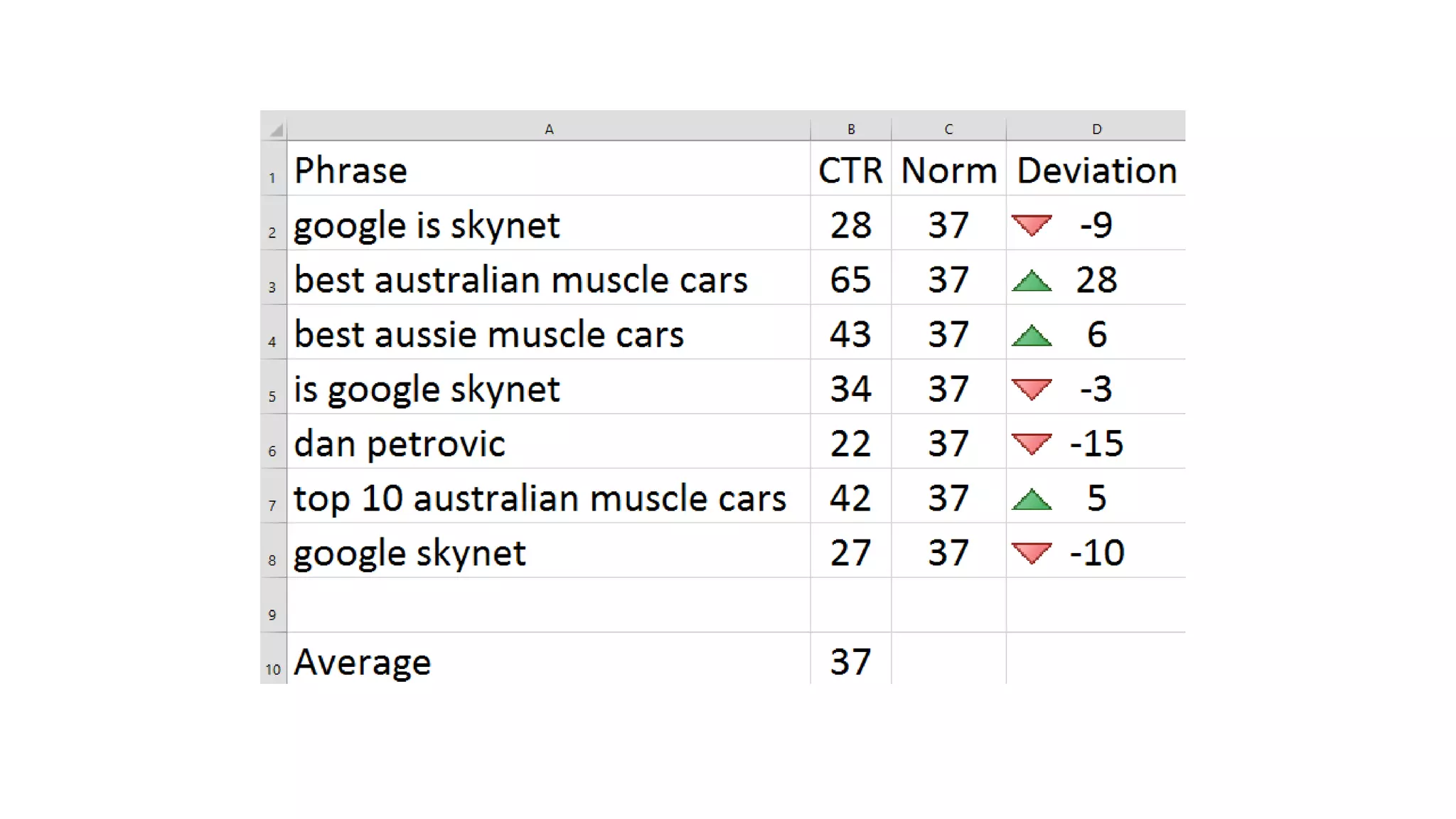Select column A header

pyautogui.click(x=548, y=129)
